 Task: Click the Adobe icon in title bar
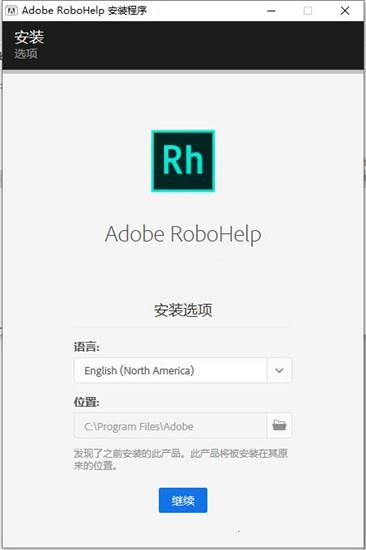(11, 11)
